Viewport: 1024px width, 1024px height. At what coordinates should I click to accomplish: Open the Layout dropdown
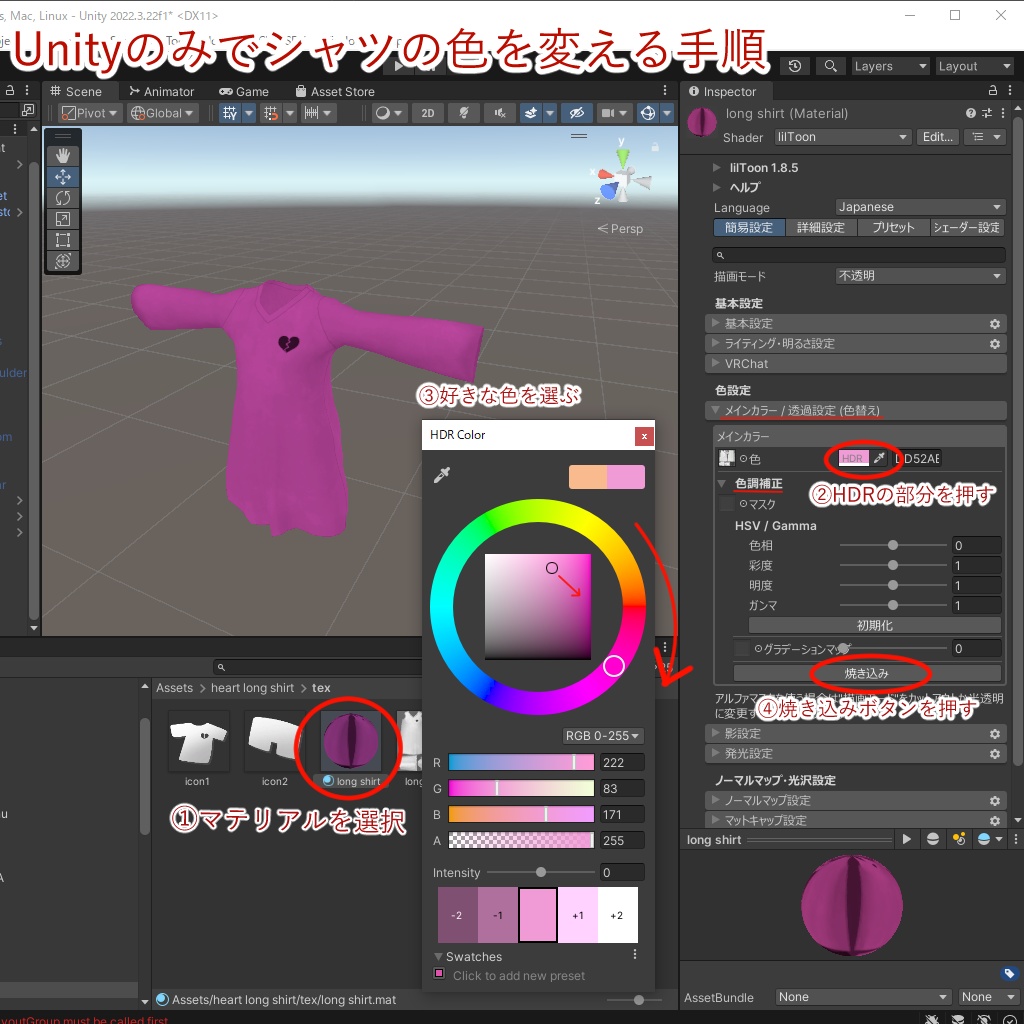975,66
